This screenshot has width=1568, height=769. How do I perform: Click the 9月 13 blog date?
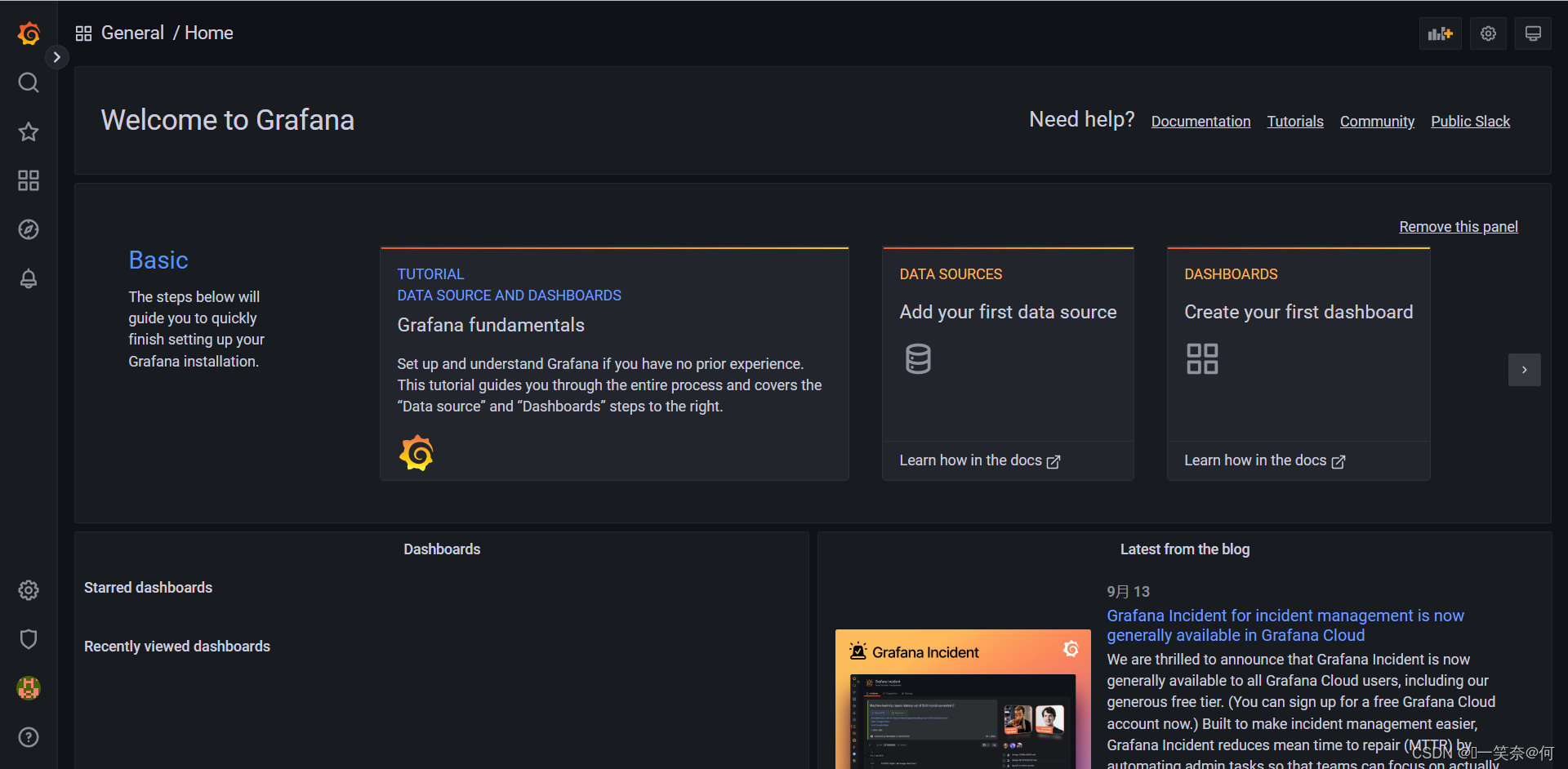(x=1128, y=592)
